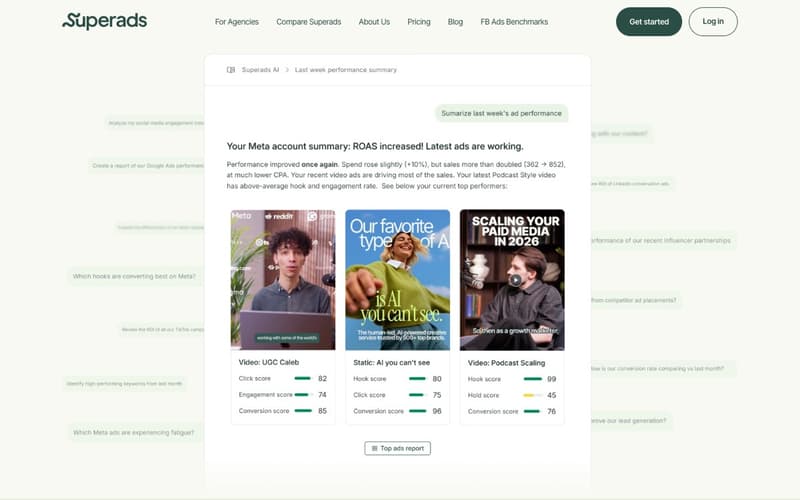Open the AI you can't see ad image
The image size is (800, 500).
click(397, 280)
